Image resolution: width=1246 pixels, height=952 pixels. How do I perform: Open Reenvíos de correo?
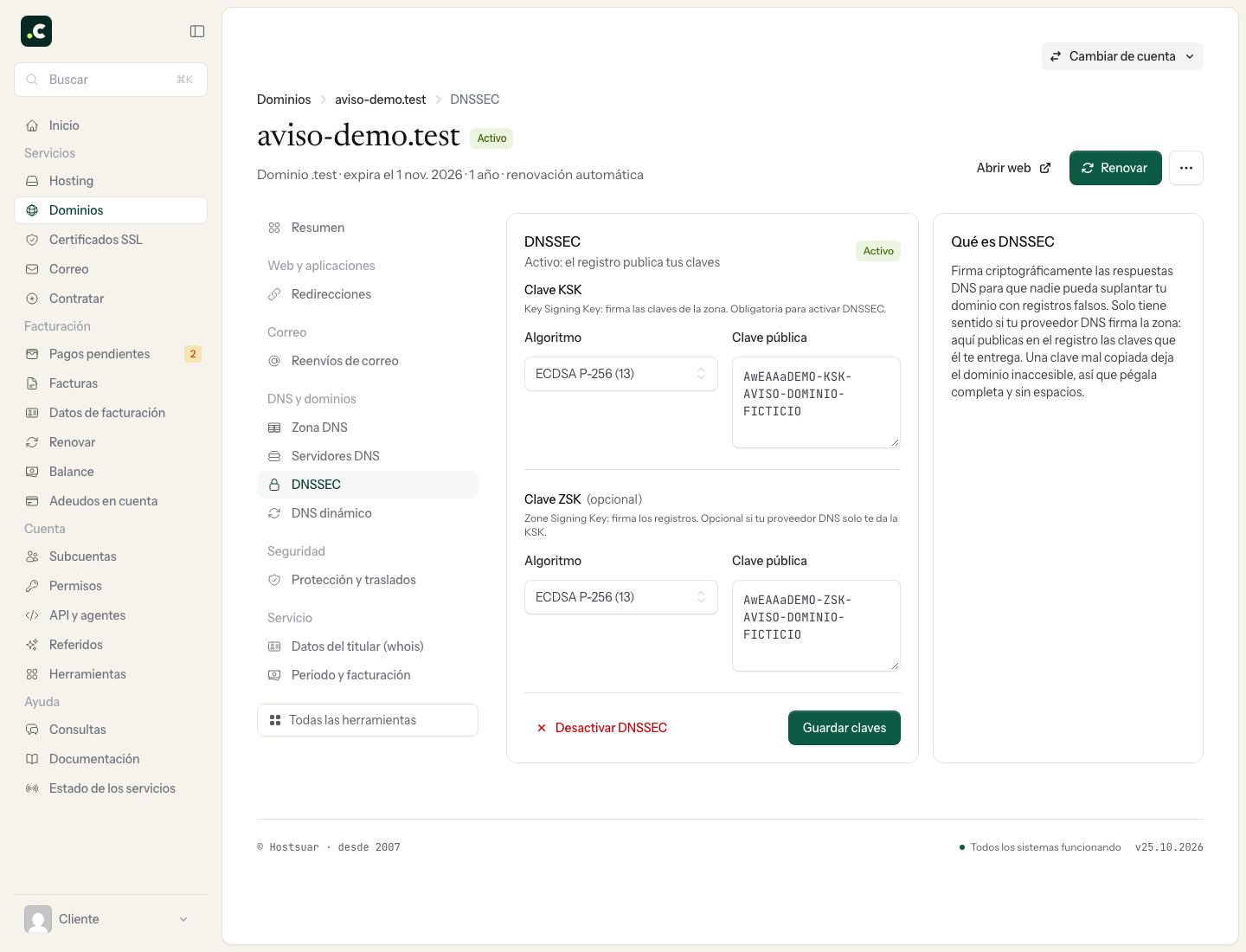pyautogui.click(x=368, y=361)
